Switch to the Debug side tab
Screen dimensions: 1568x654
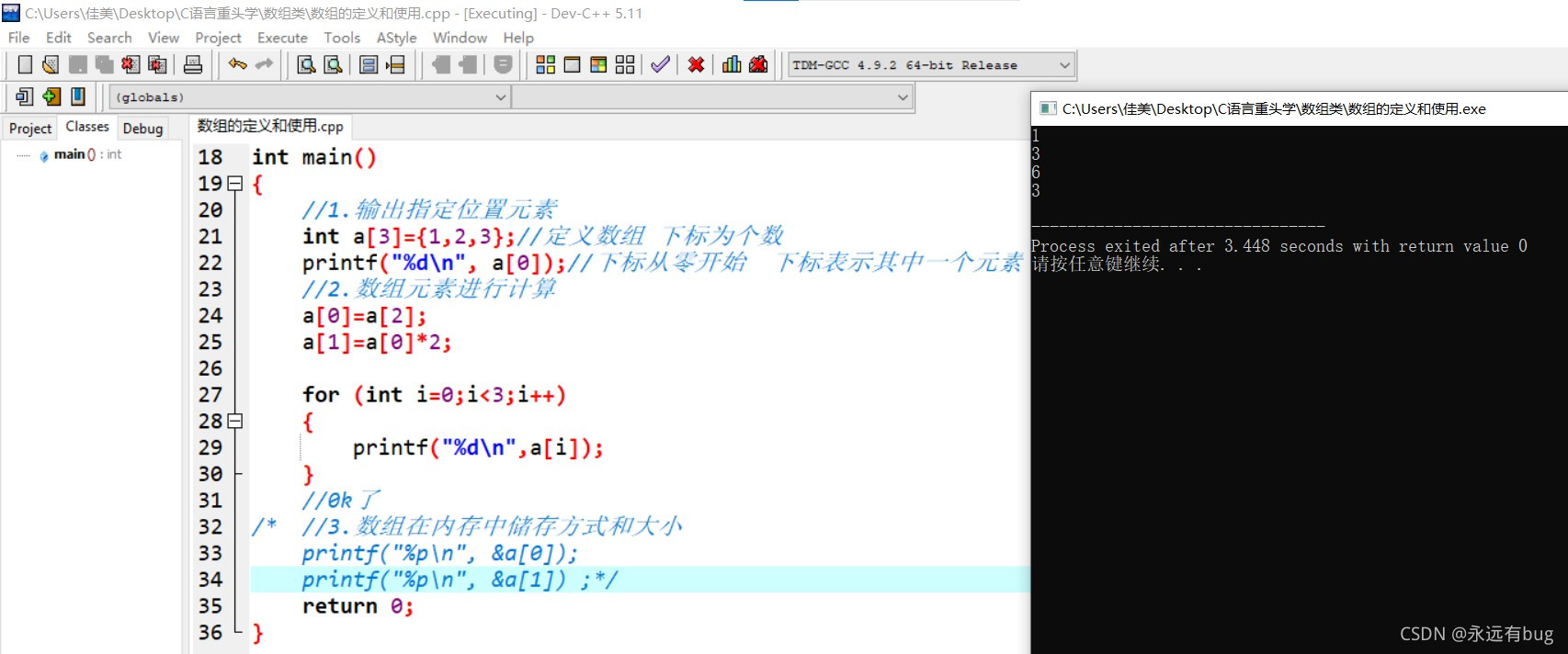[x=142, y=129]
